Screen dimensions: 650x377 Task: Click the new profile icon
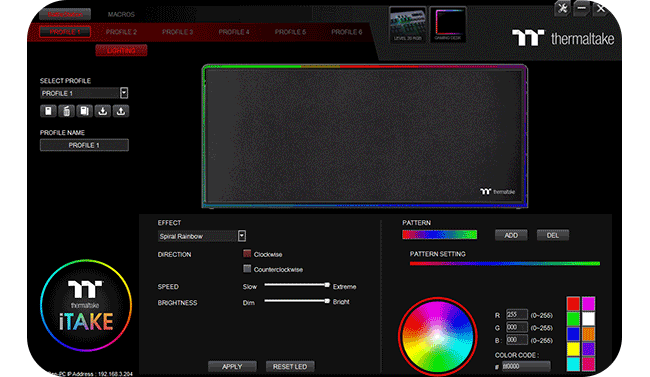(49, 111)
